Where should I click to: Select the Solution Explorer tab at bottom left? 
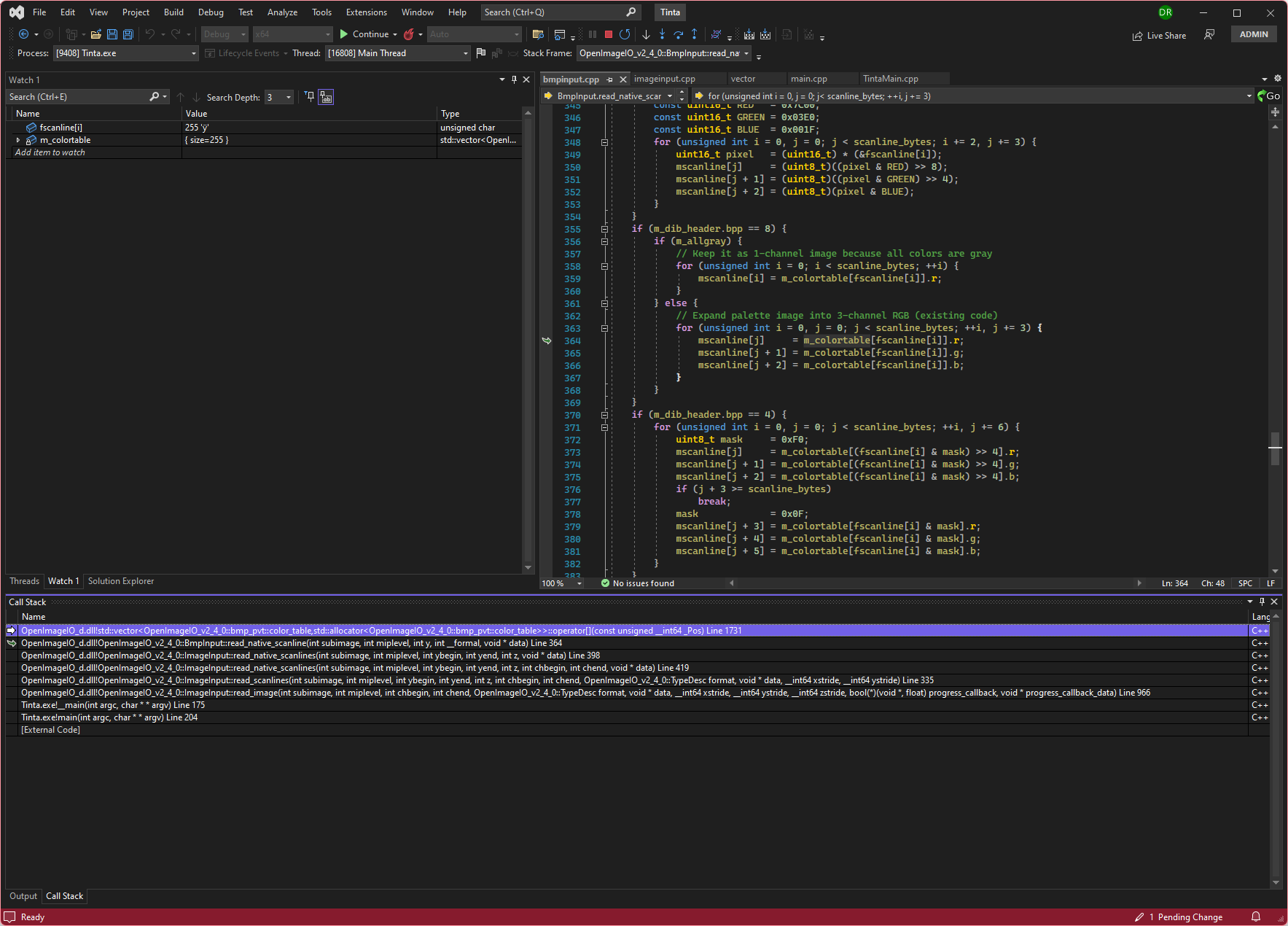pyautogui.click(x=120, y=580)
